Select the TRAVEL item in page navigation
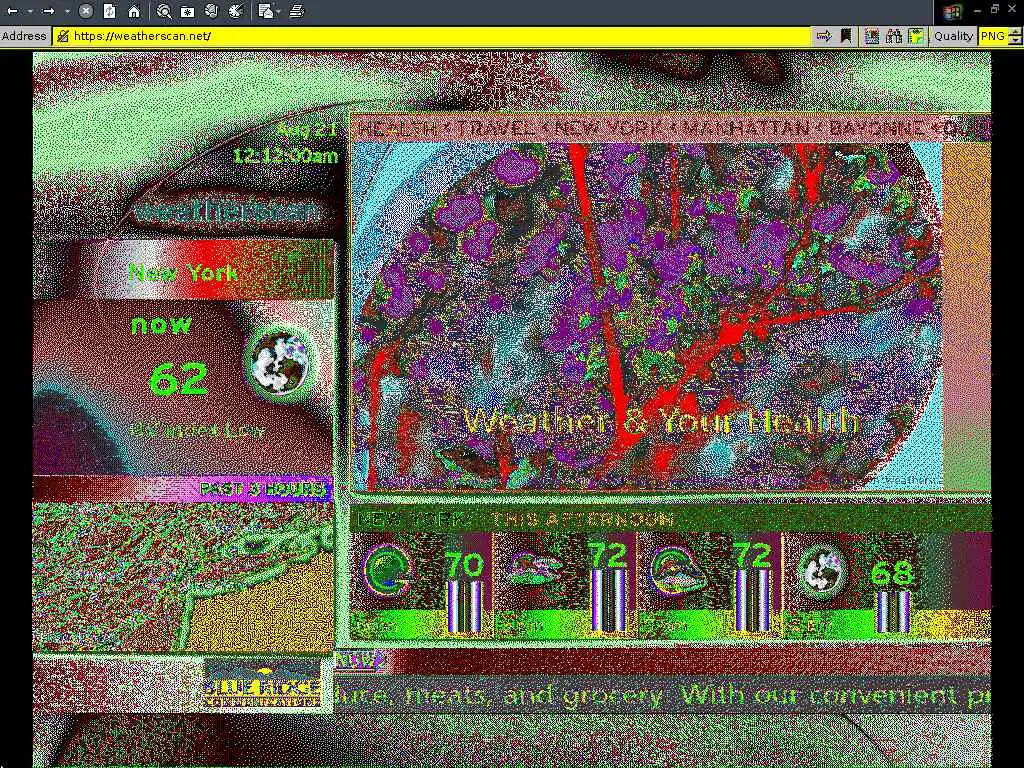The height and width of the screenshot is (768, 1024). click(x=496, y=128)
